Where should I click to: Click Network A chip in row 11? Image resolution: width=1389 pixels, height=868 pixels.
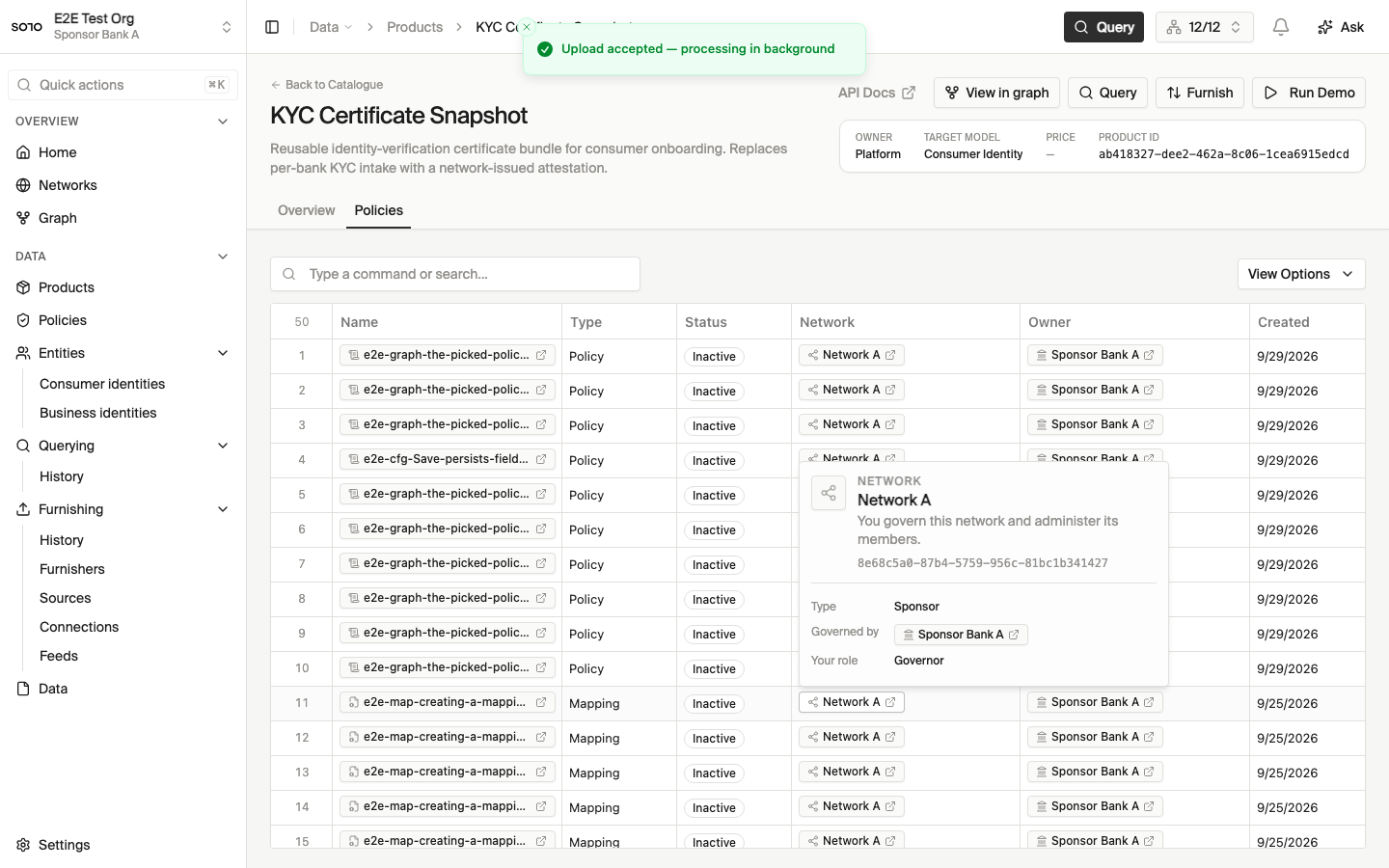852,702
